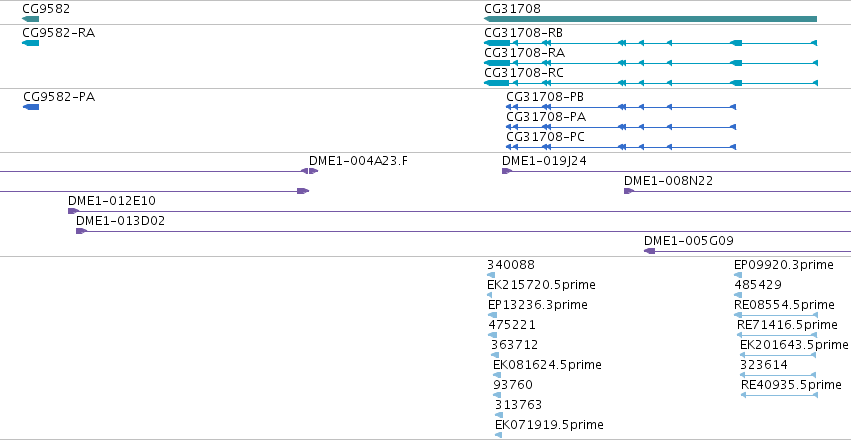
Task: Click the DME1-008N22 start arrow
Action: [x=629, y=191]
